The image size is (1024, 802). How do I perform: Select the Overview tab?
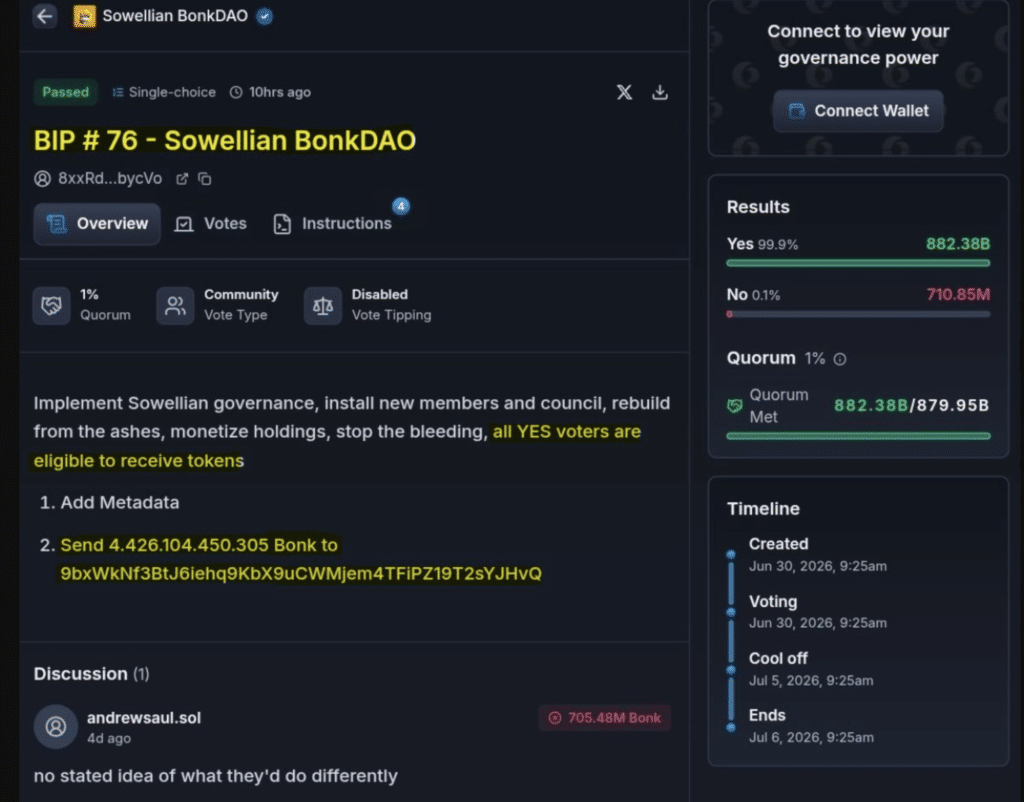97,224
